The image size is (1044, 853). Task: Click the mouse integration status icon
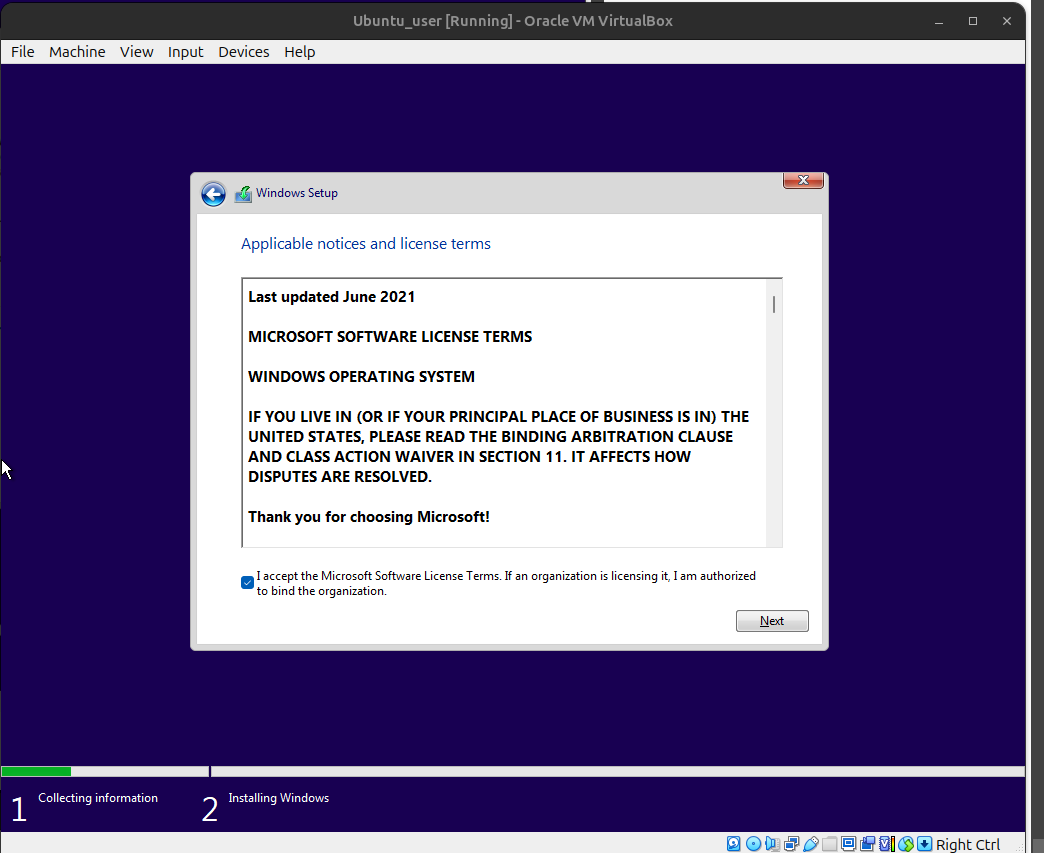(x=906, y=844)
